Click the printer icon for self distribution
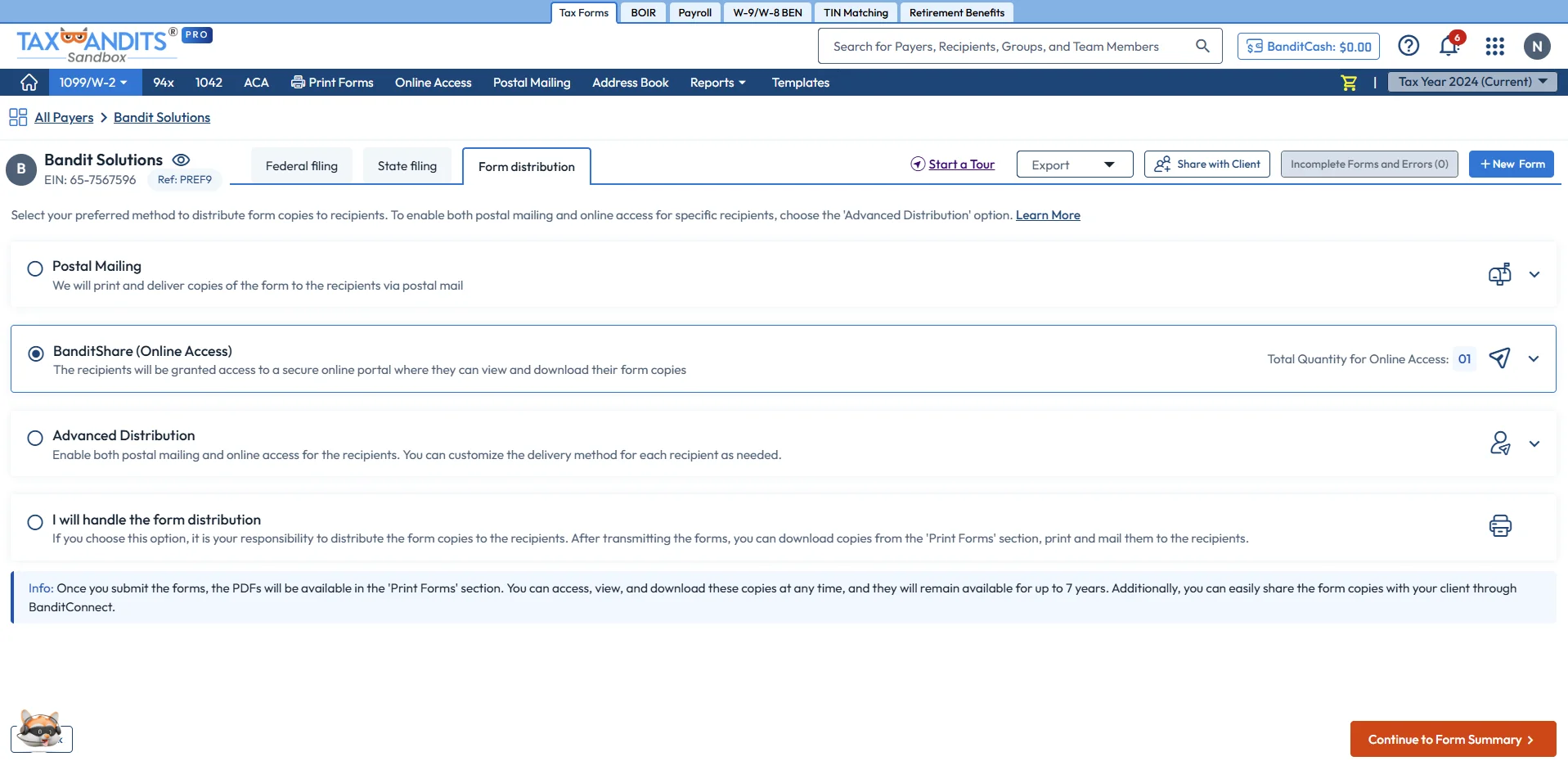1568x770 pixels. [1500, 525]
